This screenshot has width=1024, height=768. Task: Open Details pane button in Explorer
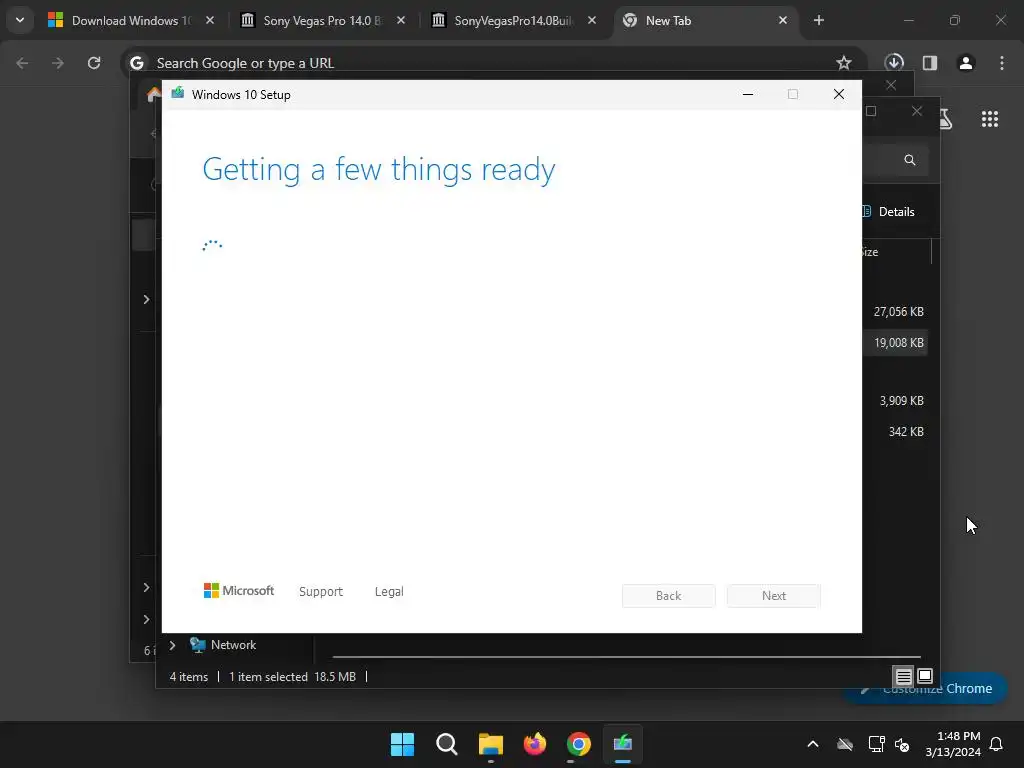coord(888,212)
